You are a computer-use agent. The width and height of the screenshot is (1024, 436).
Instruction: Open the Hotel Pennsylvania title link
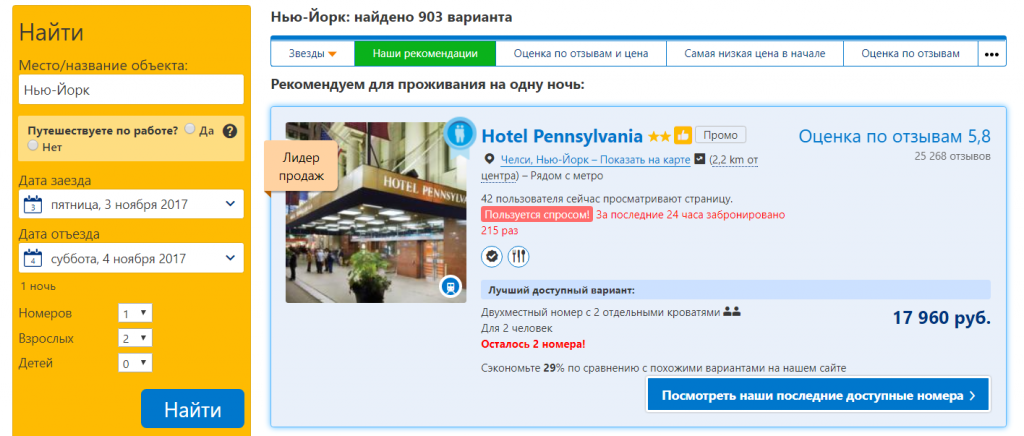(562, 136)
